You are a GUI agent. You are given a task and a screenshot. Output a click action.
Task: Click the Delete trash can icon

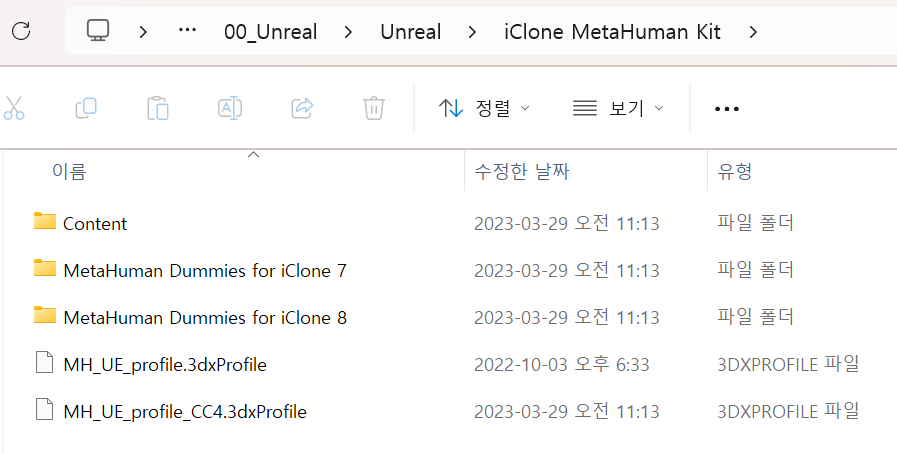tap(374, 108)
